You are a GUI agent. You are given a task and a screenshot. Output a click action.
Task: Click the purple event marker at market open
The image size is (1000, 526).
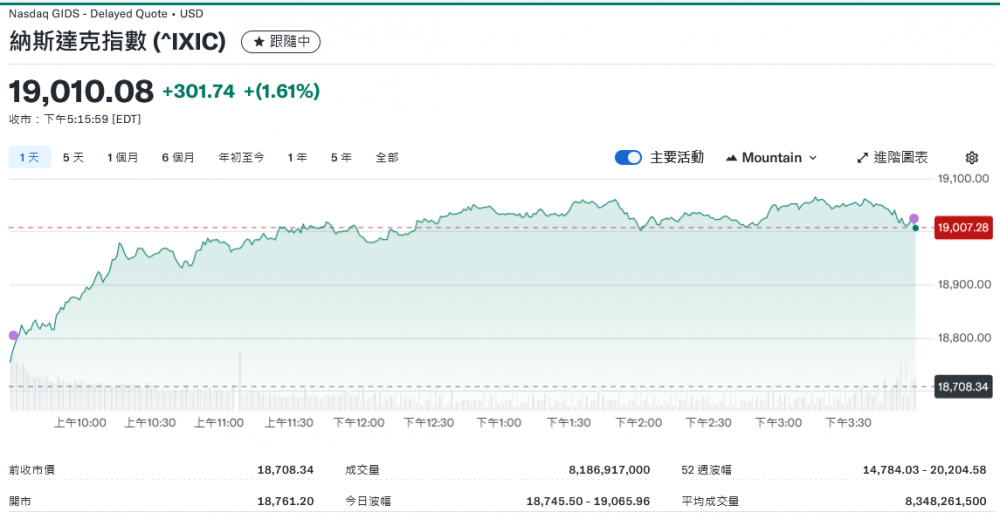(13, 335)
